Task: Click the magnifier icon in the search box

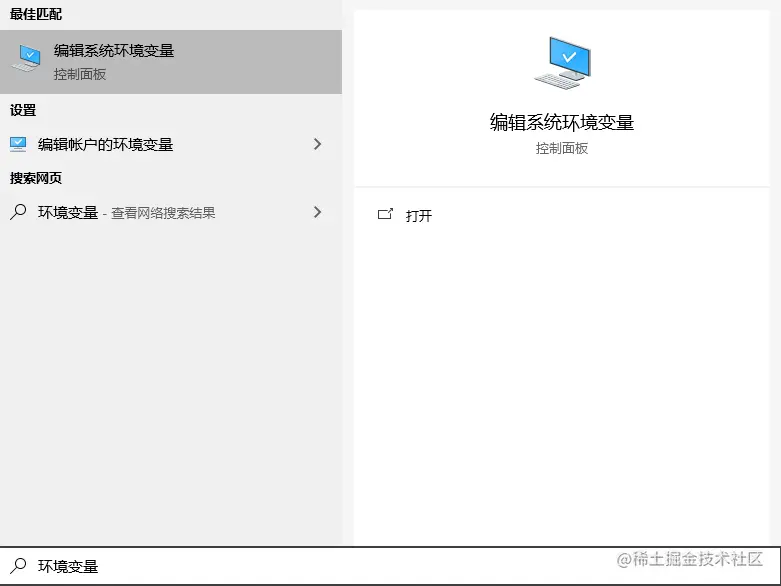Action: [x=18, y=566]
